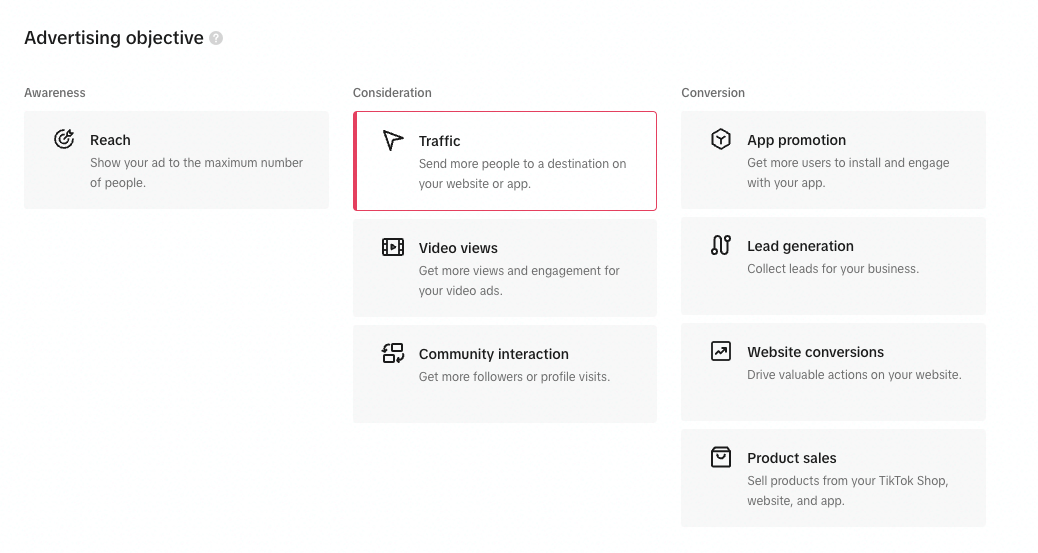Select the Reach objective title
The height and width of the screenshot is (553, 1038).
111,140
